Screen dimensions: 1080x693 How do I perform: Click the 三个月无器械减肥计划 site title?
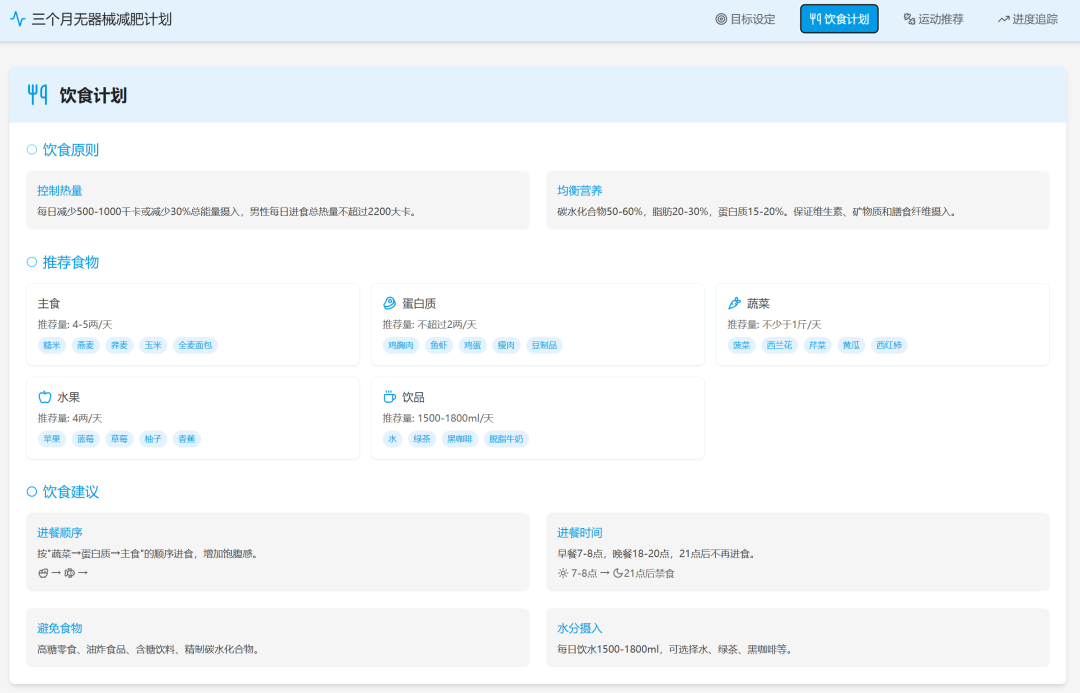pos(102,19)
